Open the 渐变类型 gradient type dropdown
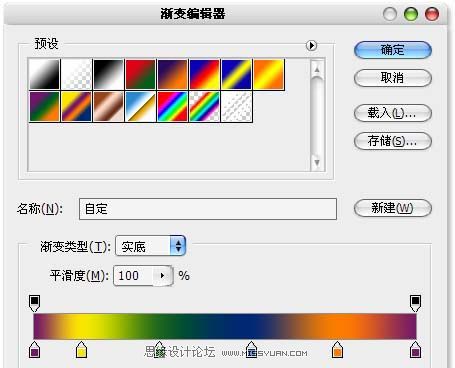The image size is (455, 368). [x=150, y=246]
